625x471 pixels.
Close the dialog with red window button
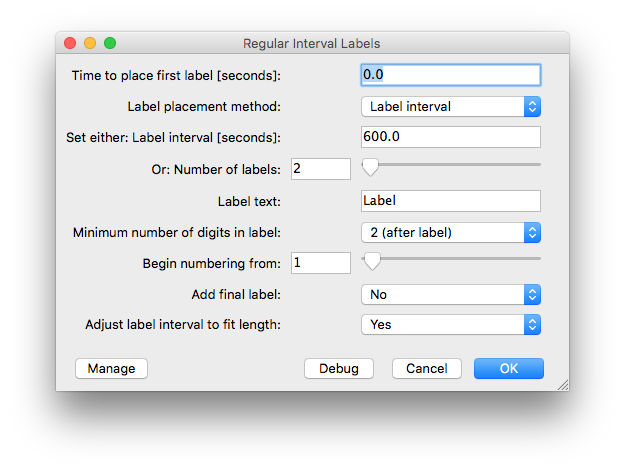(70, 44)
